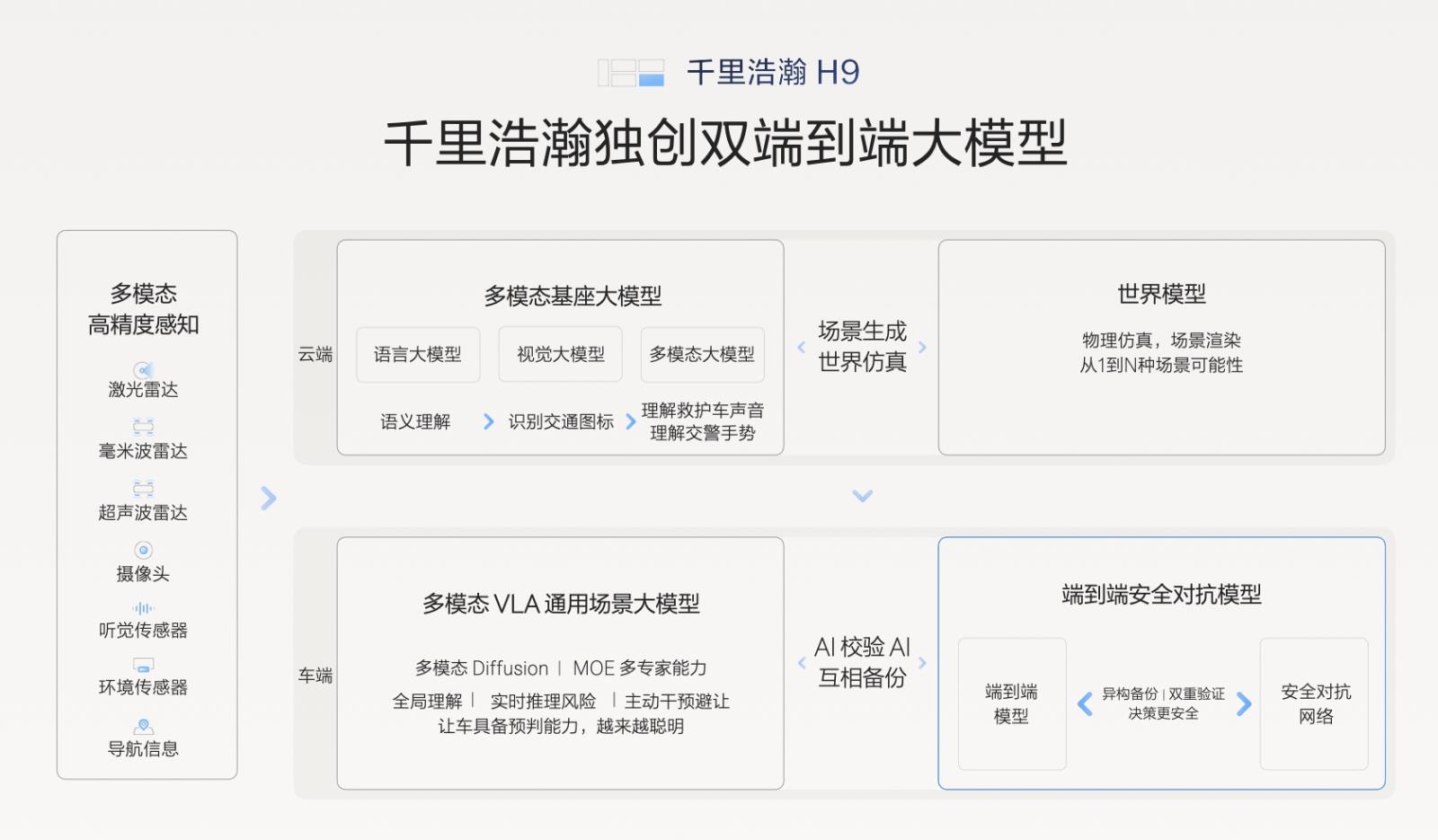
Task: Click the down chevron between 云端 and 车端
Action: (x=863, y=496)
